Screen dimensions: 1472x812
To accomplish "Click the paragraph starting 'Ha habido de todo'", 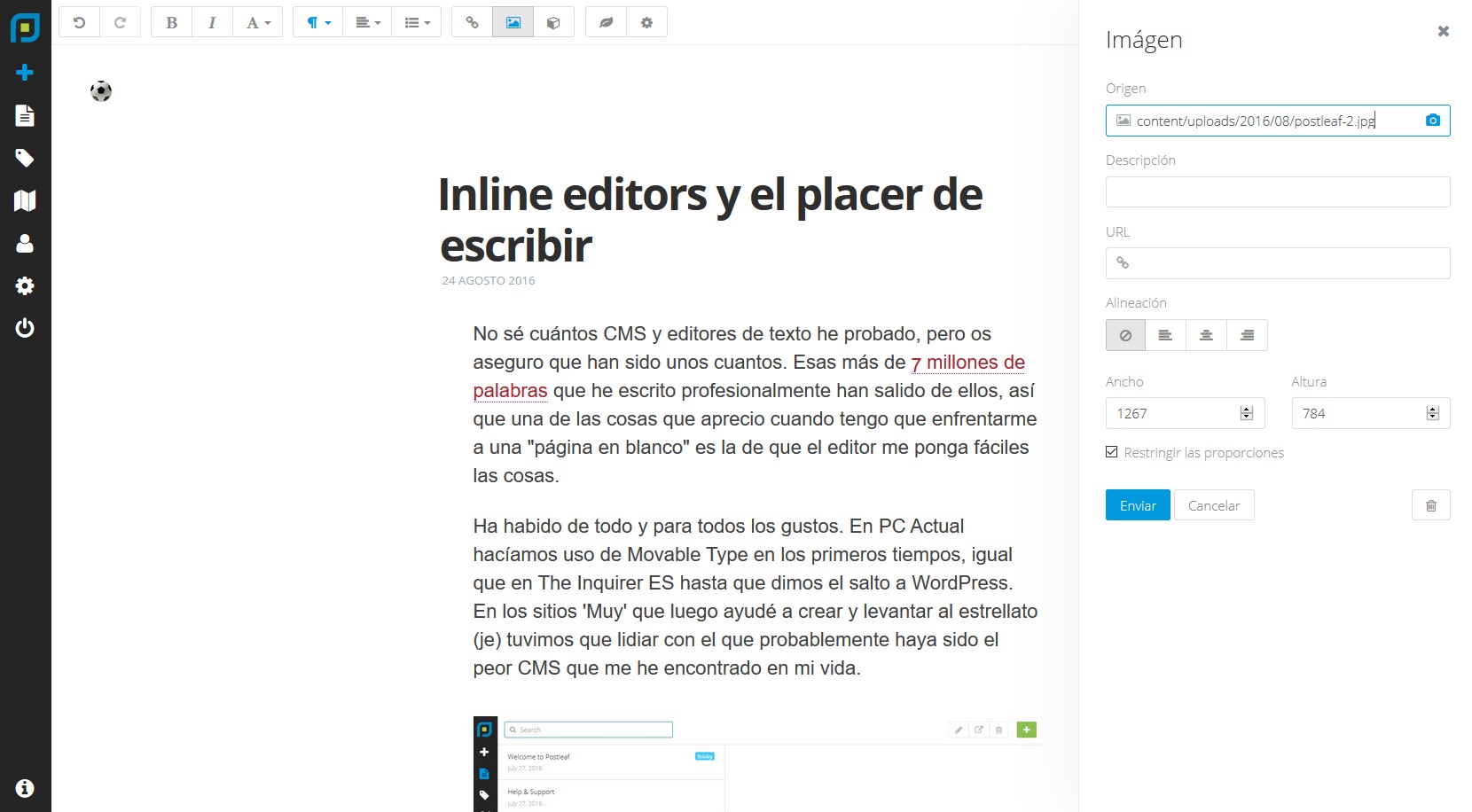I will [756, 597].
